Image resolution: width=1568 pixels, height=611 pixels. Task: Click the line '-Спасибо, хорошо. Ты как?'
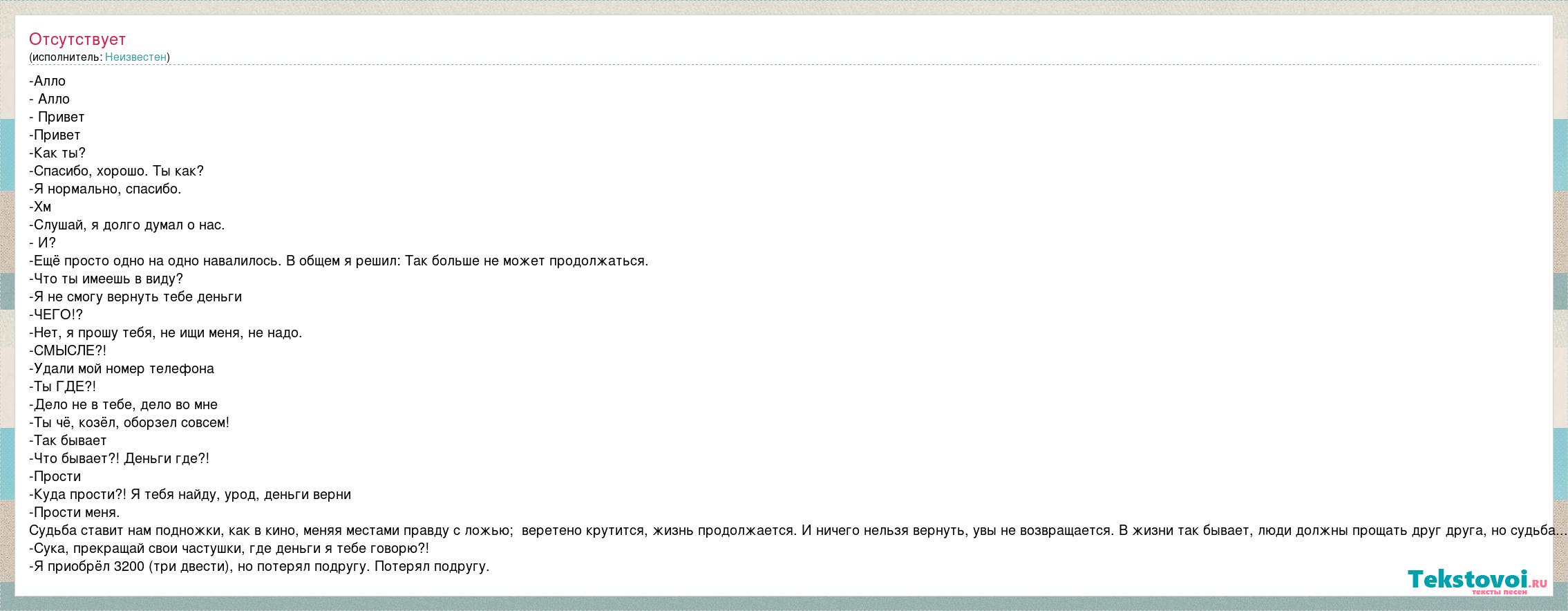point(117,171)
